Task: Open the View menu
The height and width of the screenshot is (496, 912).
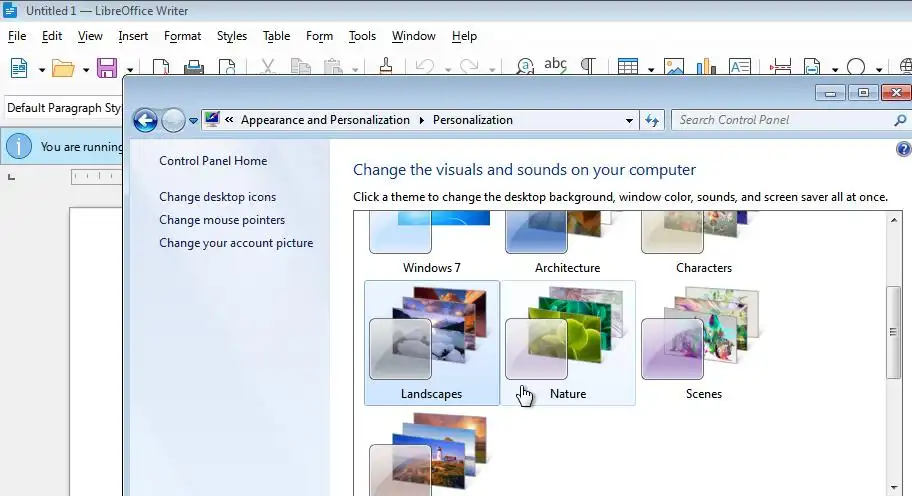Action: (x=90, y=36)
